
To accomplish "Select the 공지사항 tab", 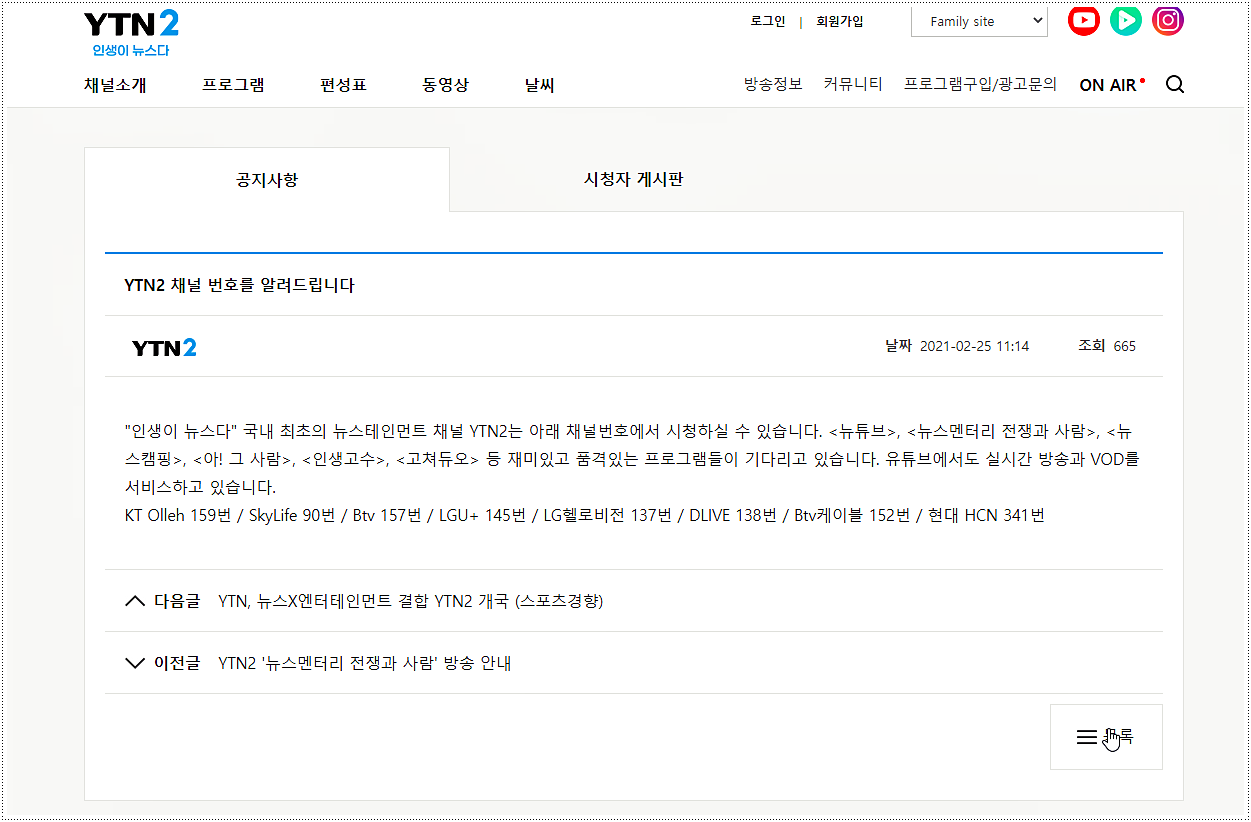I will [267, 180].
